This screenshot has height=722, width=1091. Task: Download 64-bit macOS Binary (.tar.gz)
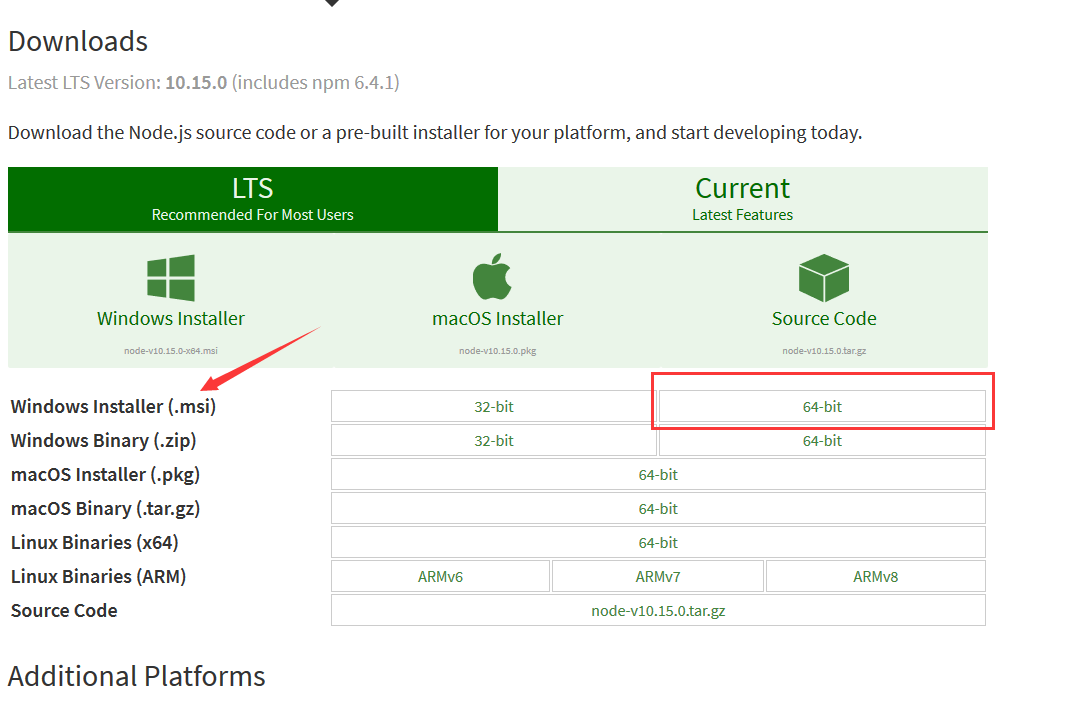pyautogui.click(x=658, y=508)
